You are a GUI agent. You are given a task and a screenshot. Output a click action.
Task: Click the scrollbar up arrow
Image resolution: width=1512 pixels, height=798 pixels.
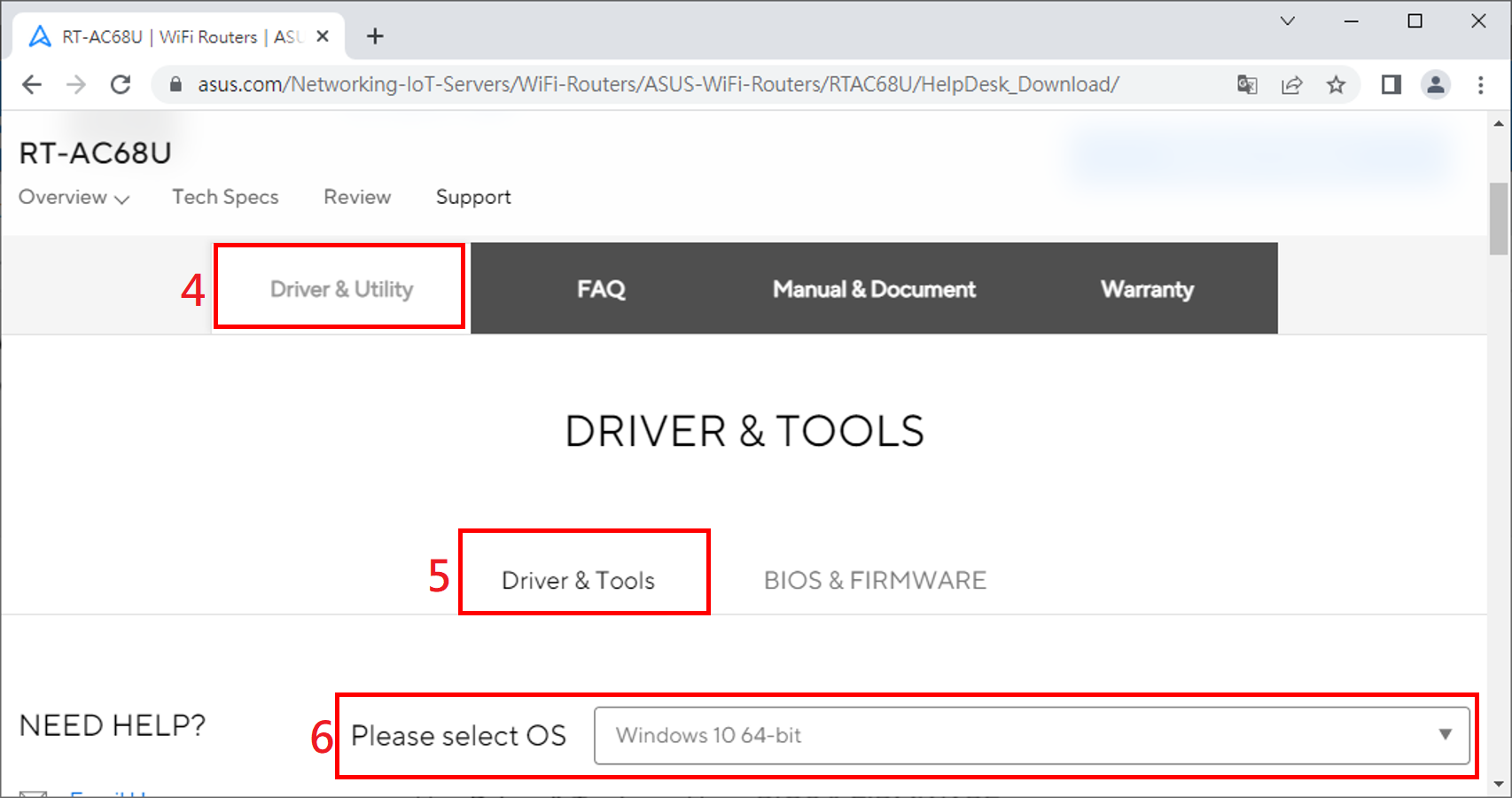[1499, 124]
